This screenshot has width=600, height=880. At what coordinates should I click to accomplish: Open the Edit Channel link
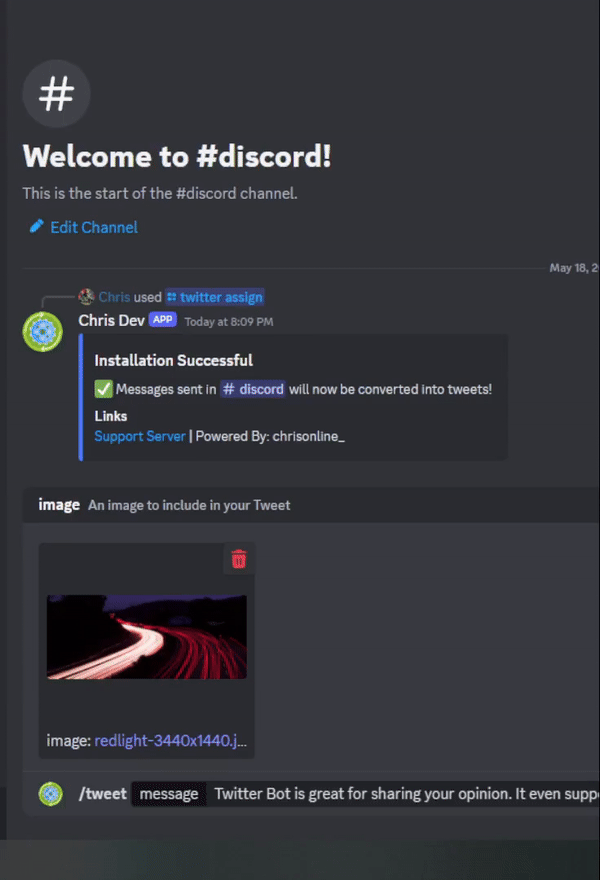[94, 227]
